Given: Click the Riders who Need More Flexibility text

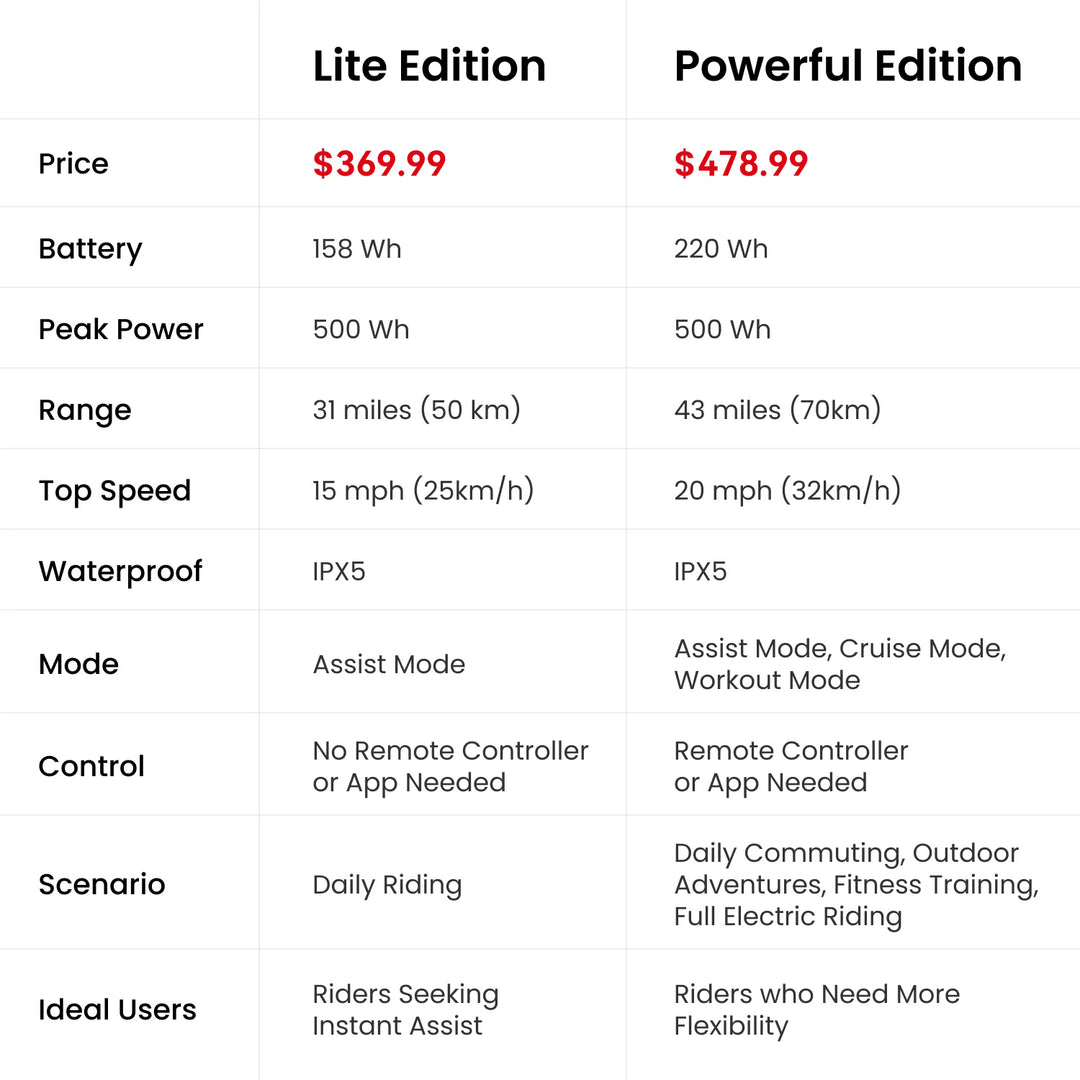Looking at the screenshot, I should 816,1010.
